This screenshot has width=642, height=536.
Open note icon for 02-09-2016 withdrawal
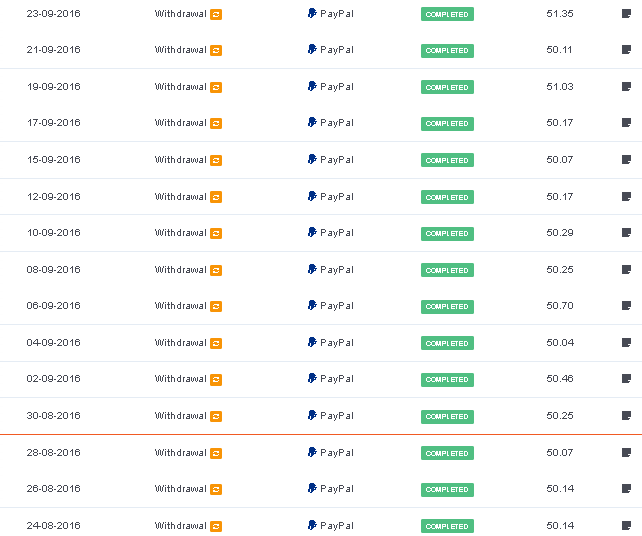click(626, 378)
